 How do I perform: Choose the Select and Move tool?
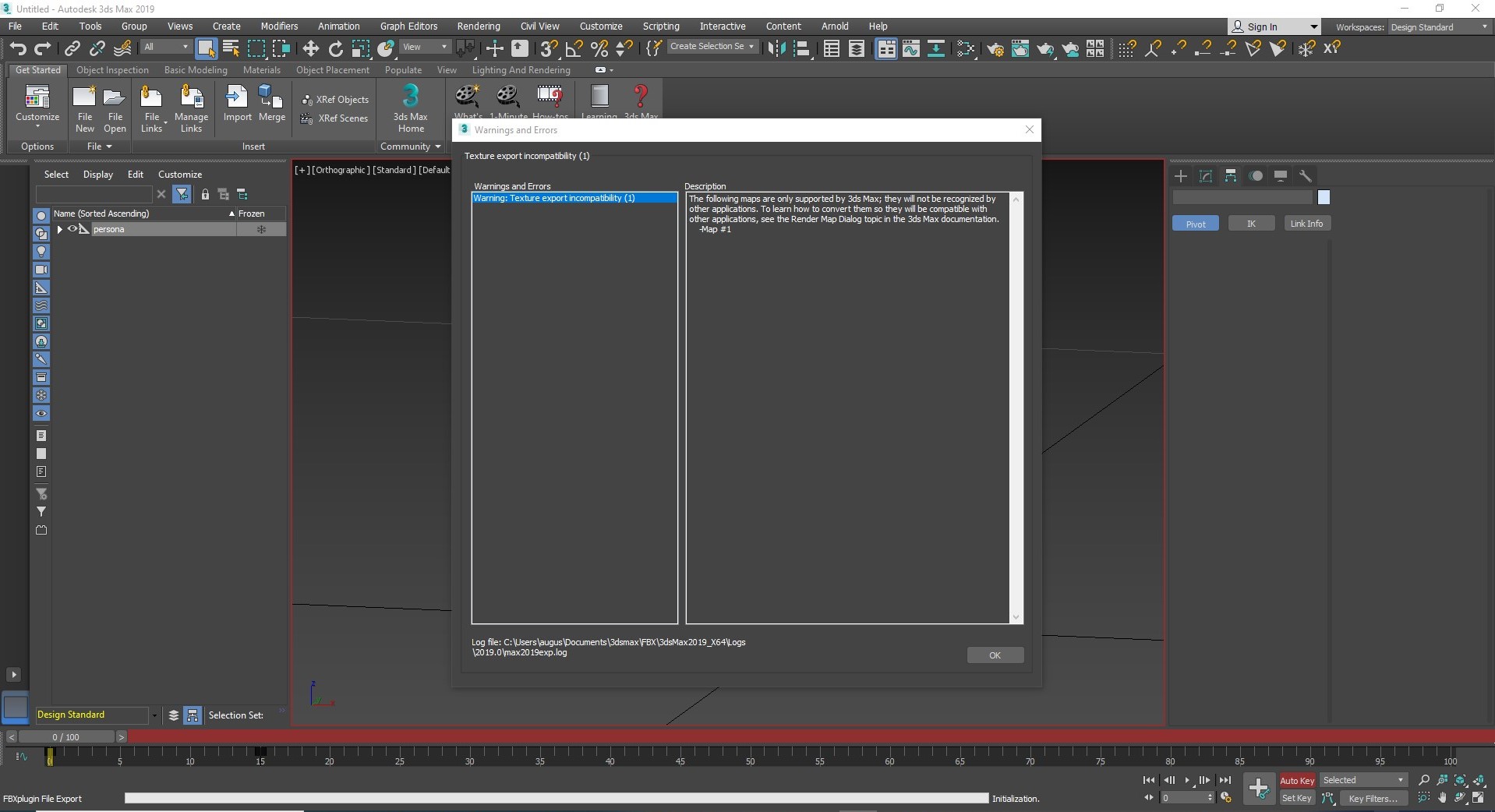click(310, 48)
